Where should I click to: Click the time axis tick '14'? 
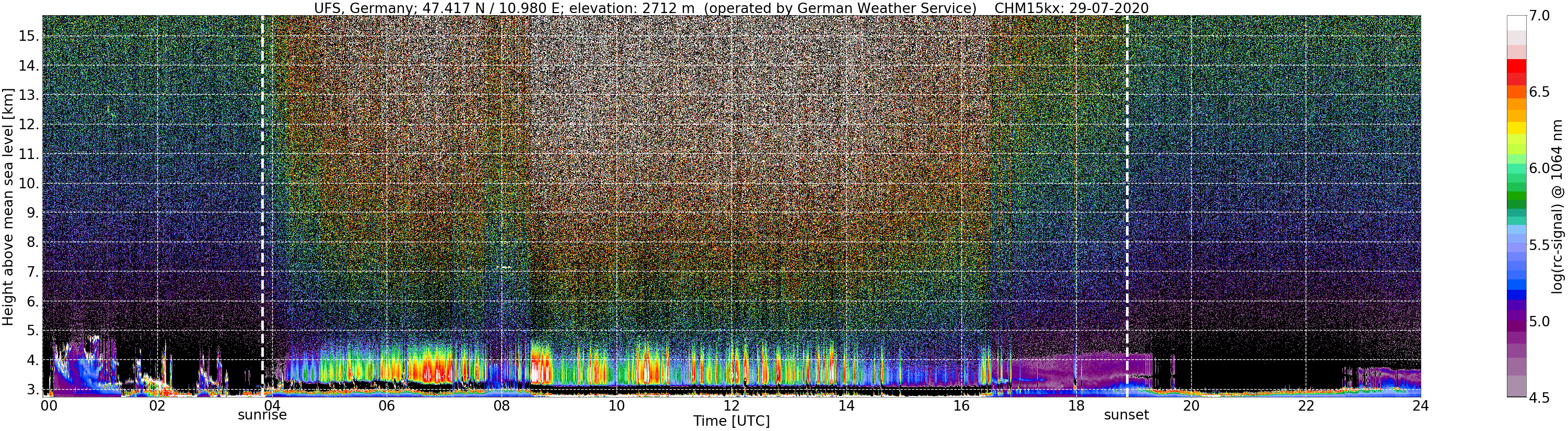[846, 405]
